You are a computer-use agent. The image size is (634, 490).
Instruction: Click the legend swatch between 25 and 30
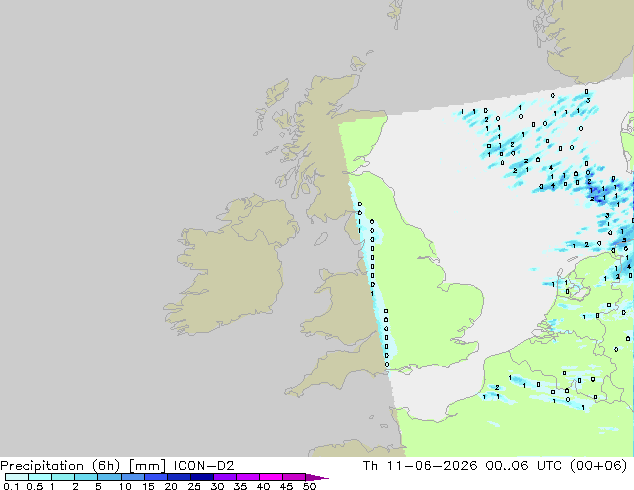point(202,477)
